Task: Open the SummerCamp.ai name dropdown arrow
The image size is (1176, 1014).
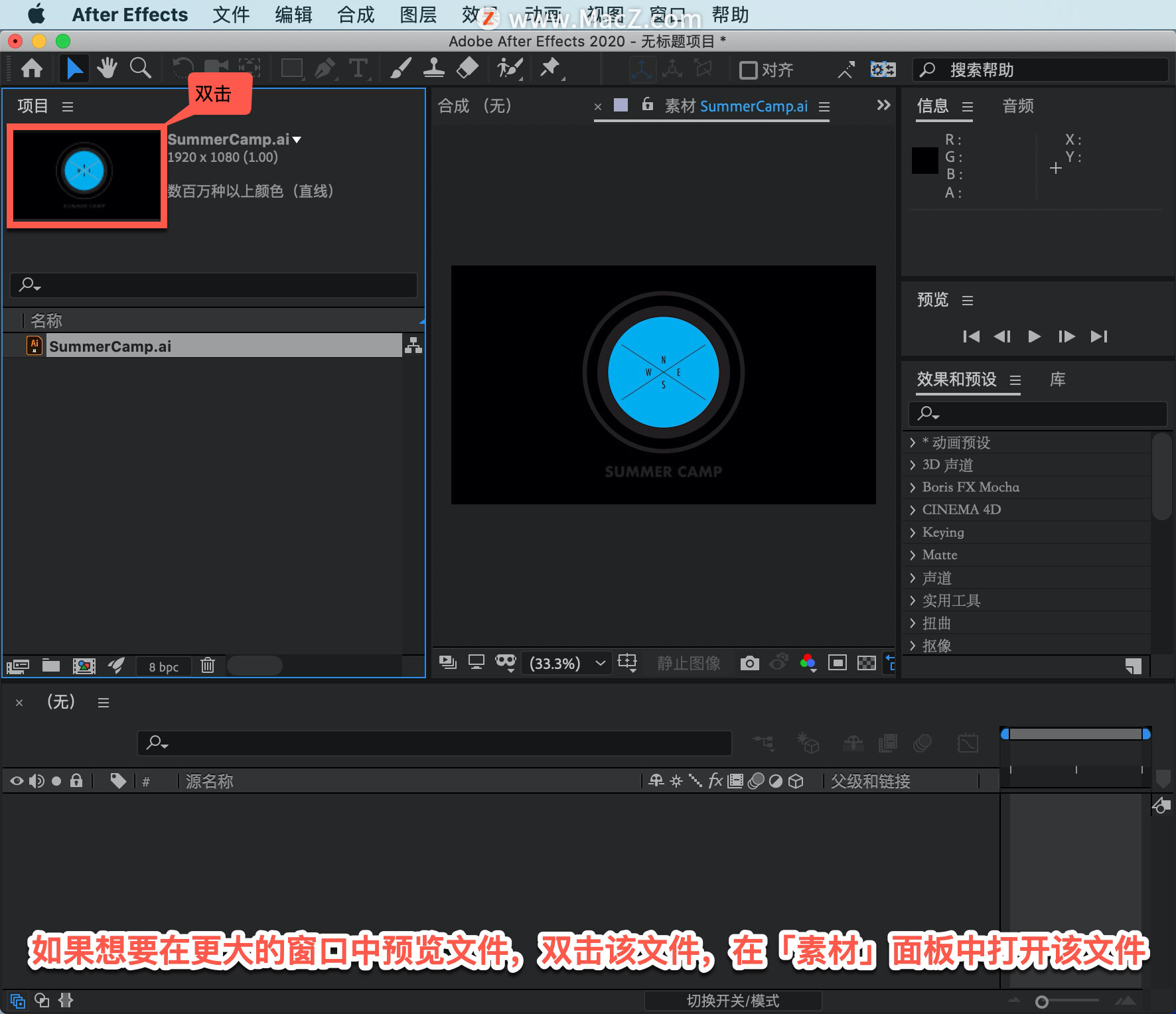Action: pos(297,139)
